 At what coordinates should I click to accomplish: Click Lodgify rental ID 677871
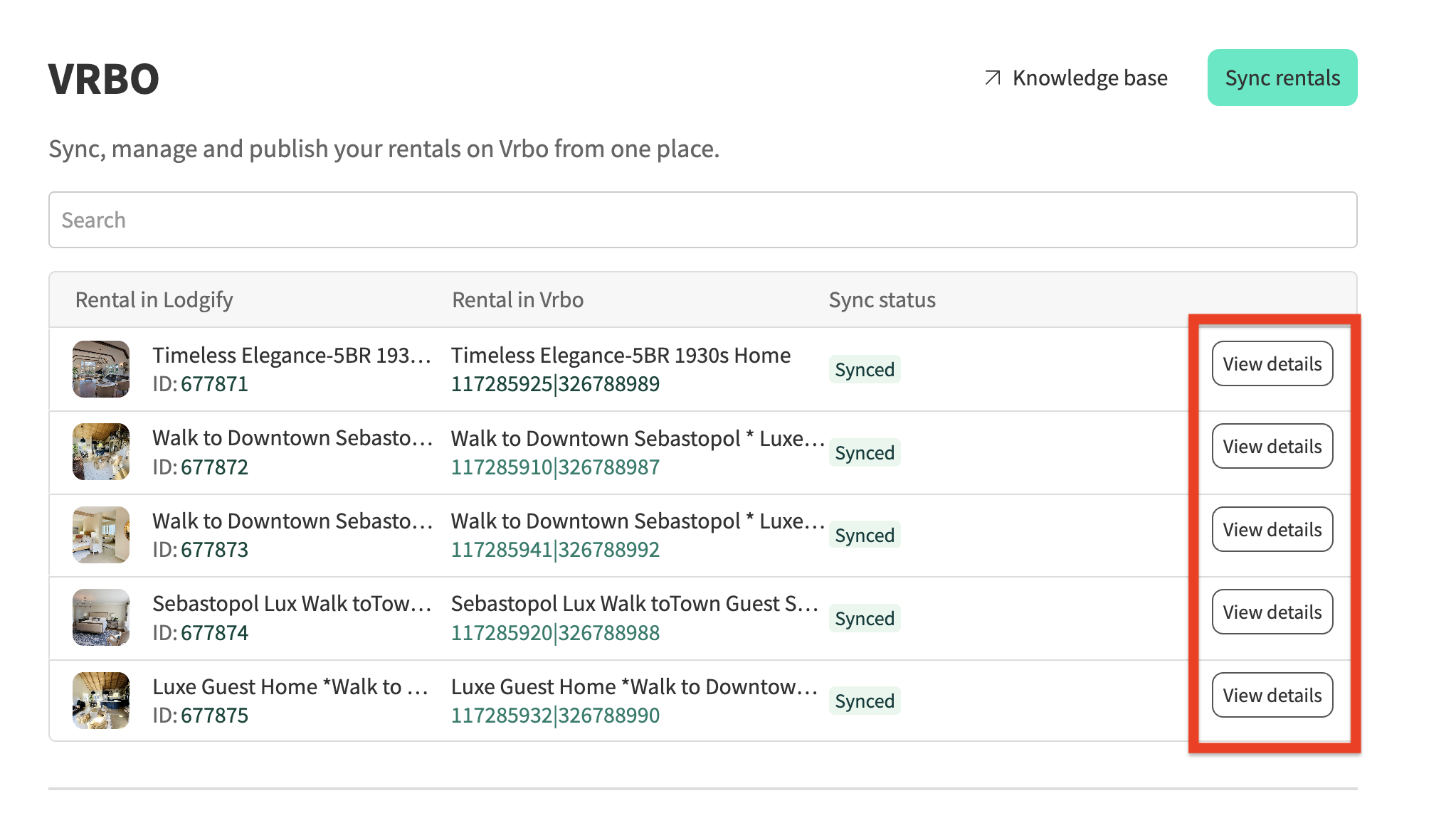214,384
